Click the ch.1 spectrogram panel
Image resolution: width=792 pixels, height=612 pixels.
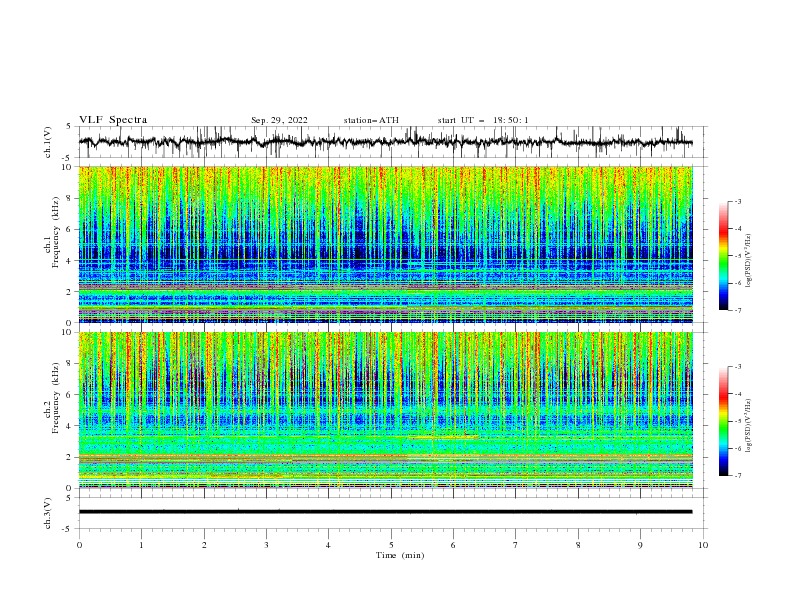click(385, 244)
